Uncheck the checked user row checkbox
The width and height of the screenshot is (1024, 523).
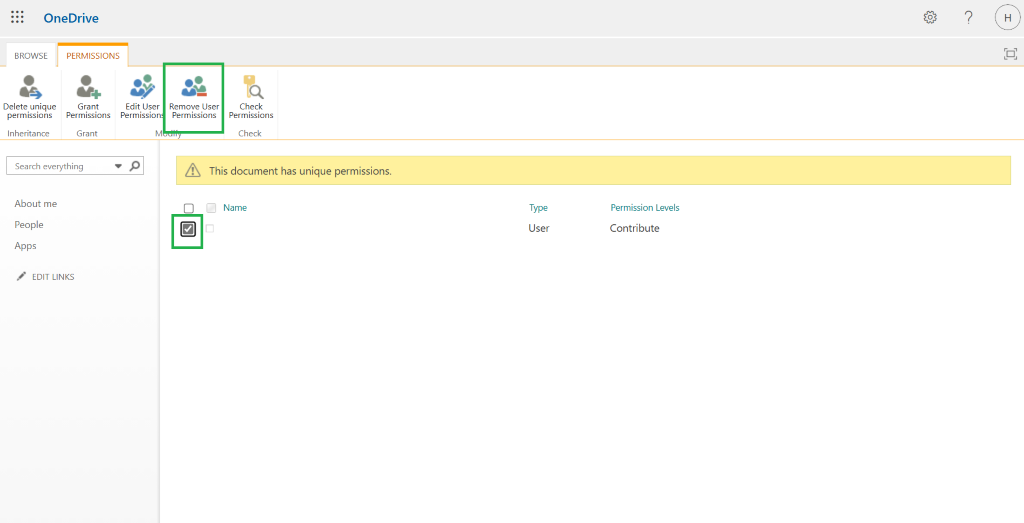(x=188, y=229)
